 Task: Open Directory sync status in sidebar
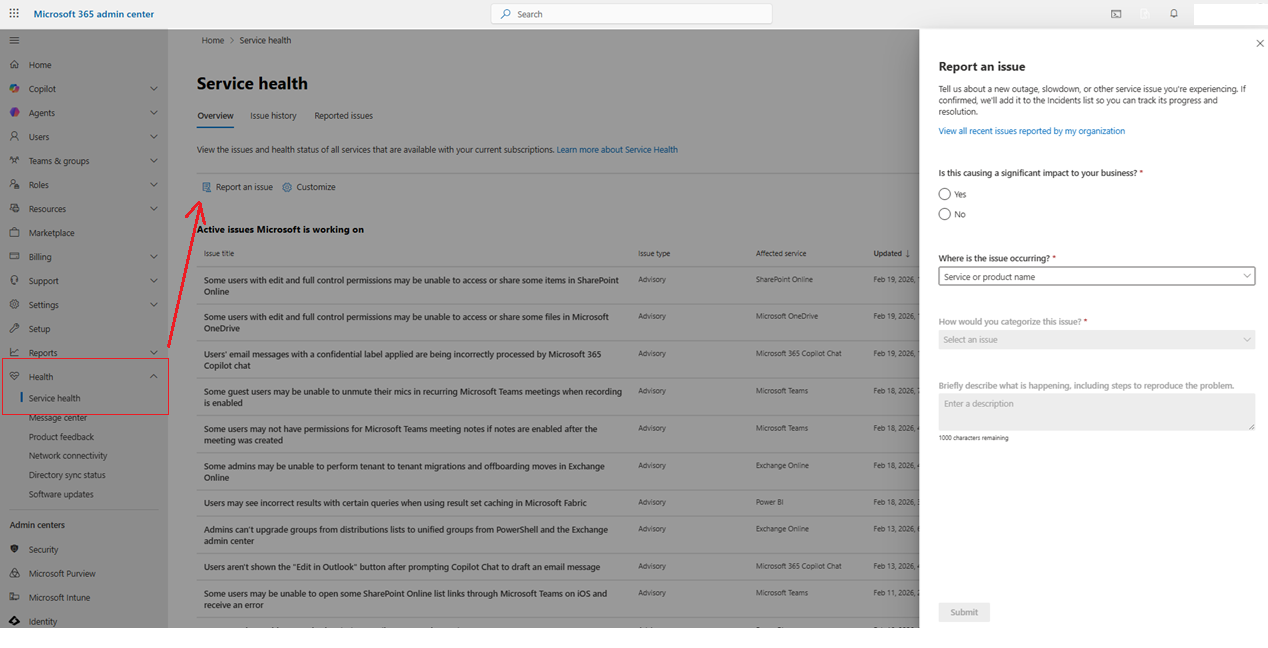click(67, 475)
